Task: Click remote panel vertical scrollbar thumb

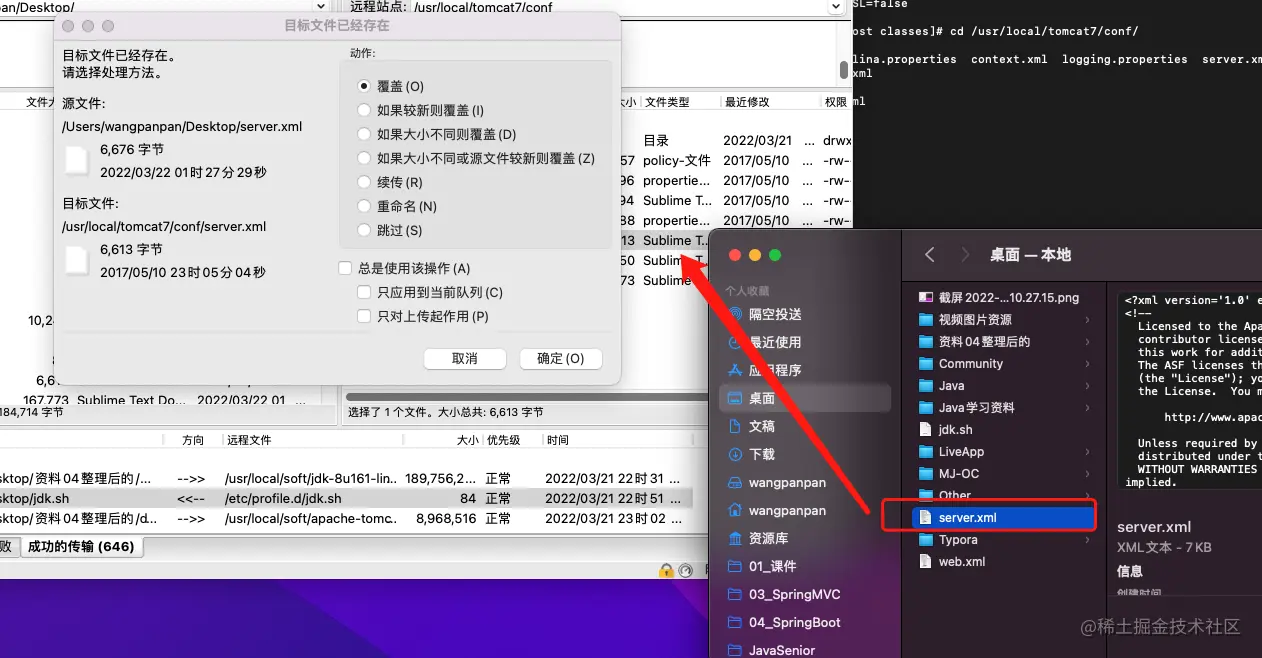Action: pos(844,69)
